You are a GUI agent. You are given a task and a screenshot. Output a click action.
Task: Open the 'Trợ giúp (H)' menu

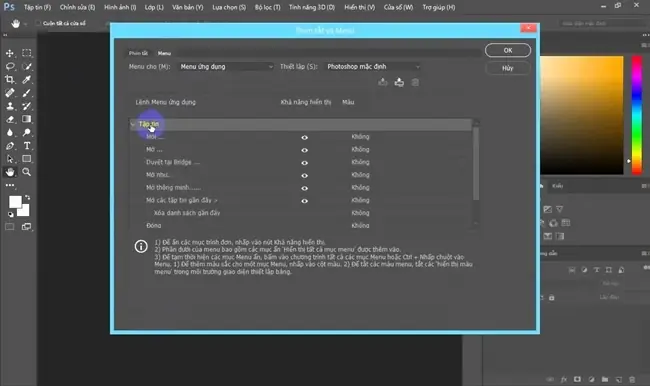(439, 7)
